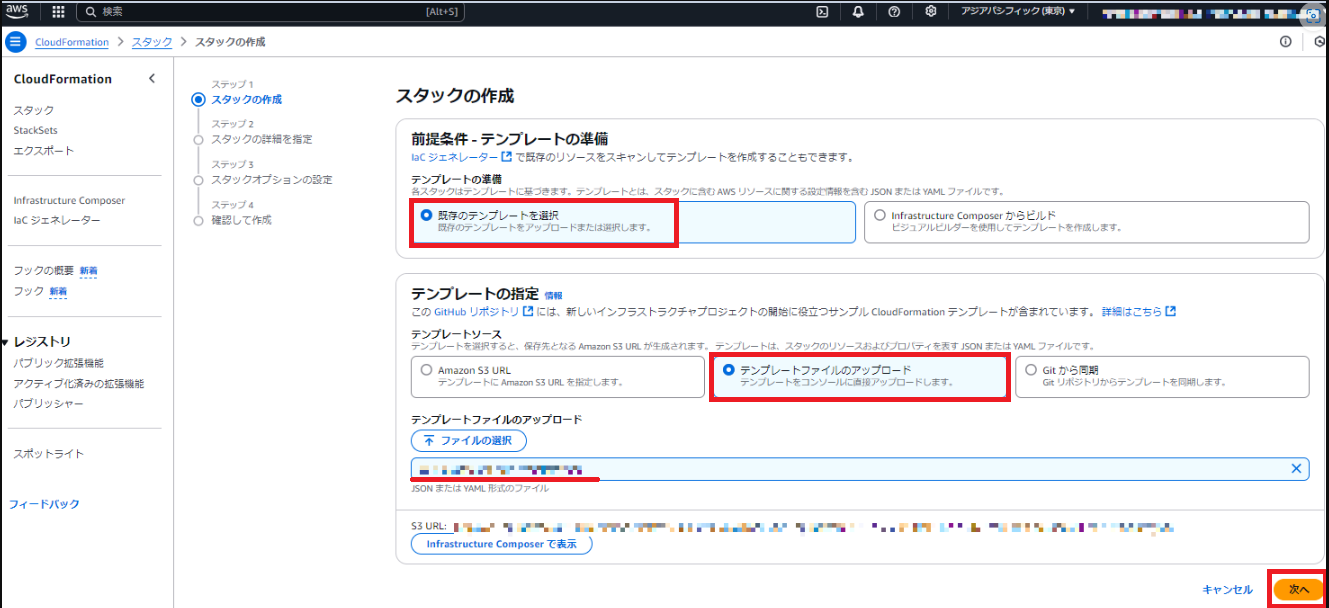Open the GitHub リポジトリ link

(483, 312)
